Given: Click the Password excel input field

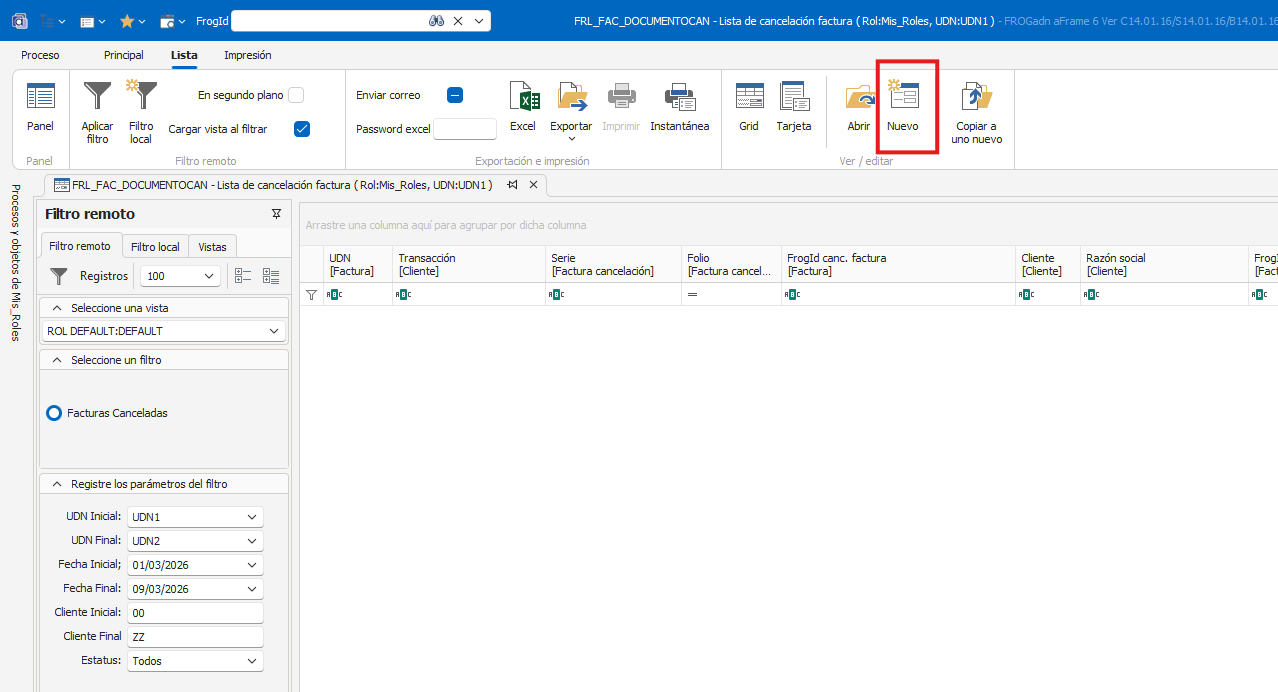Looking at the screenshot, I should coord(464,129).
